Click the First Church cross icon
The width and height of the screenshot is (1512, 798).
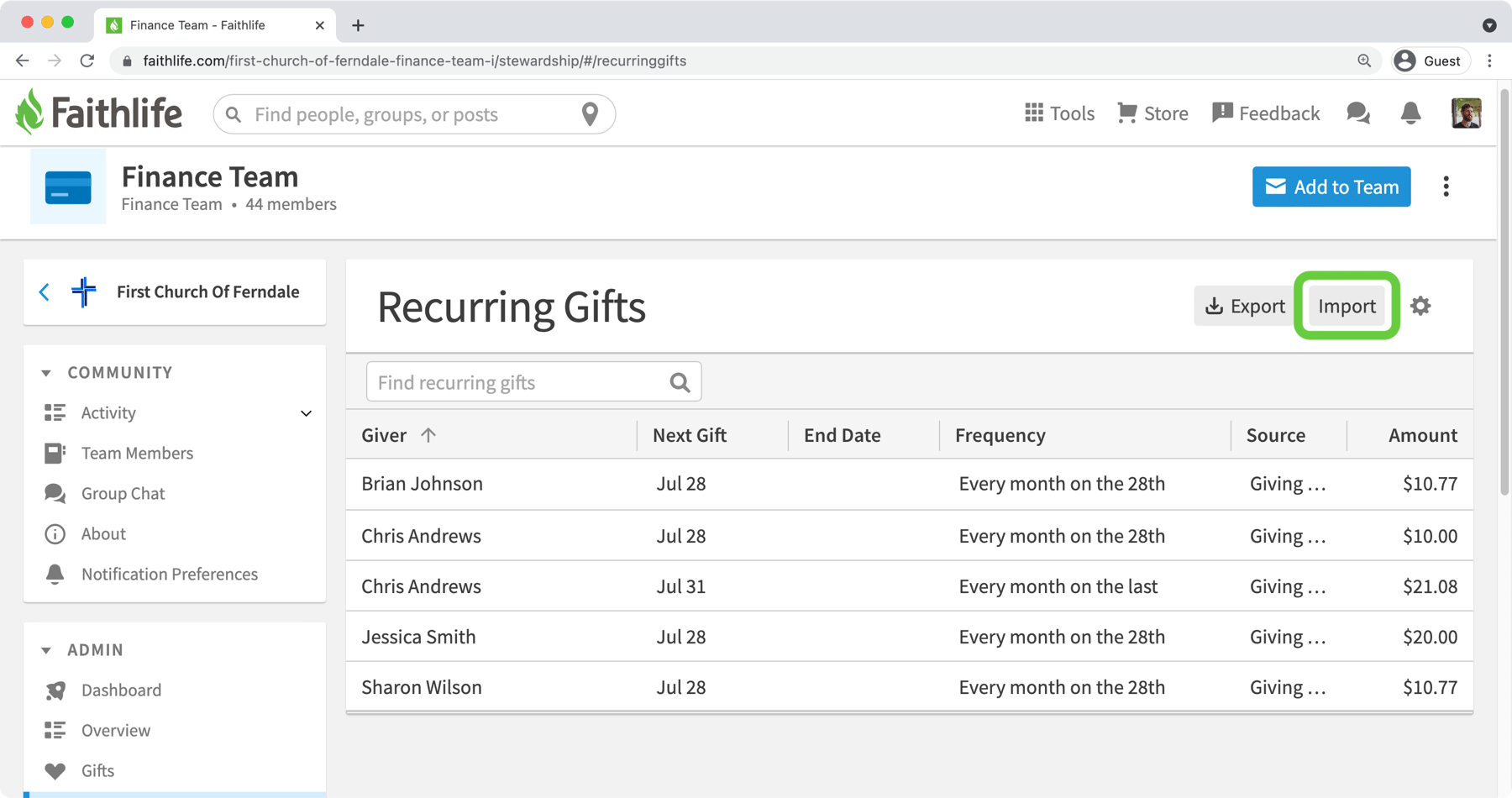click(x=83, y=291)
